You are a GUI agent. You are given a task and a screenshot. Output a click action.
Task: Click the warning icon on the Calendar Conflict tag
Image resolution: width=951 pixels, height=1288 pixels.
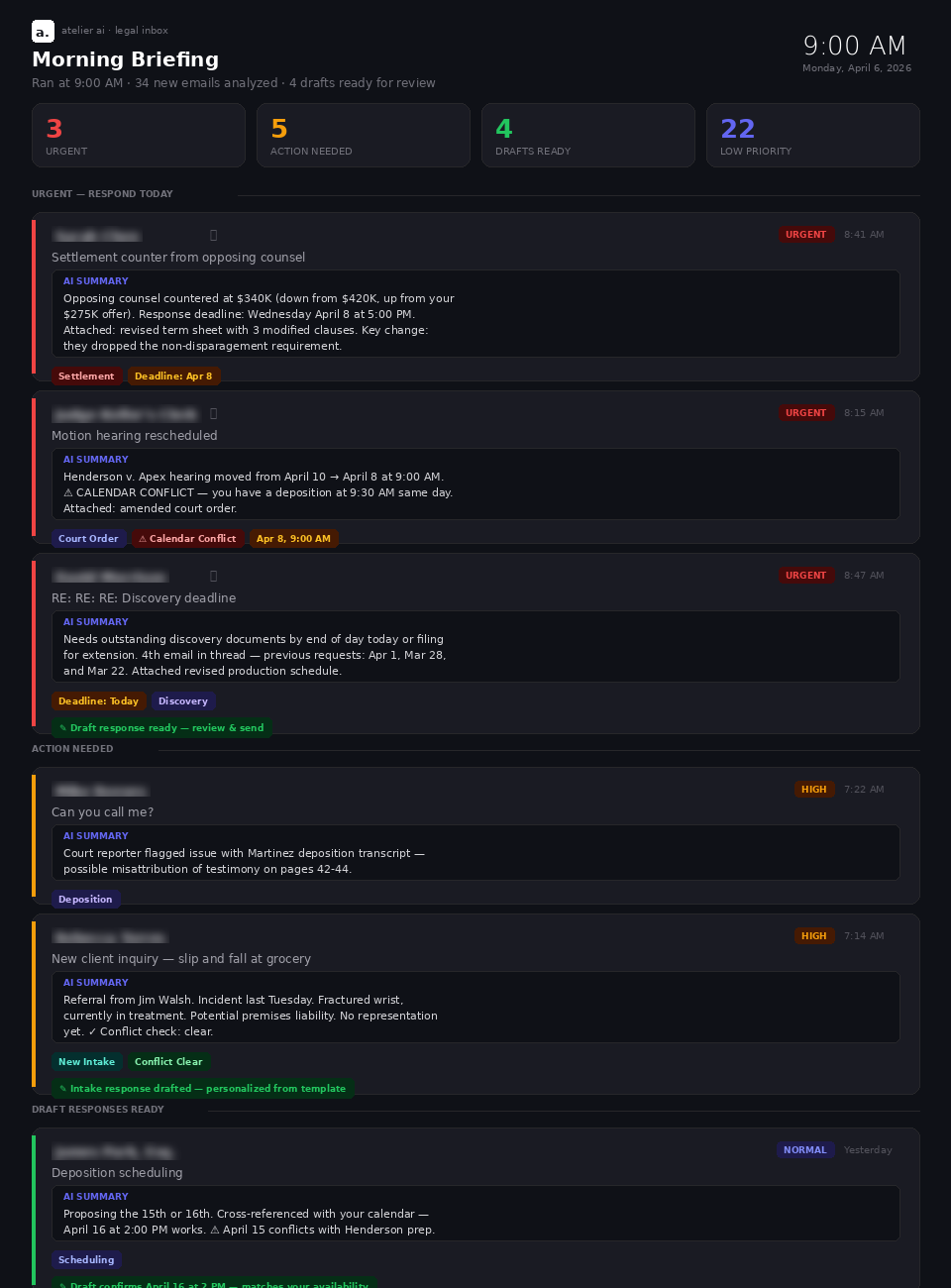coord(142,538)
